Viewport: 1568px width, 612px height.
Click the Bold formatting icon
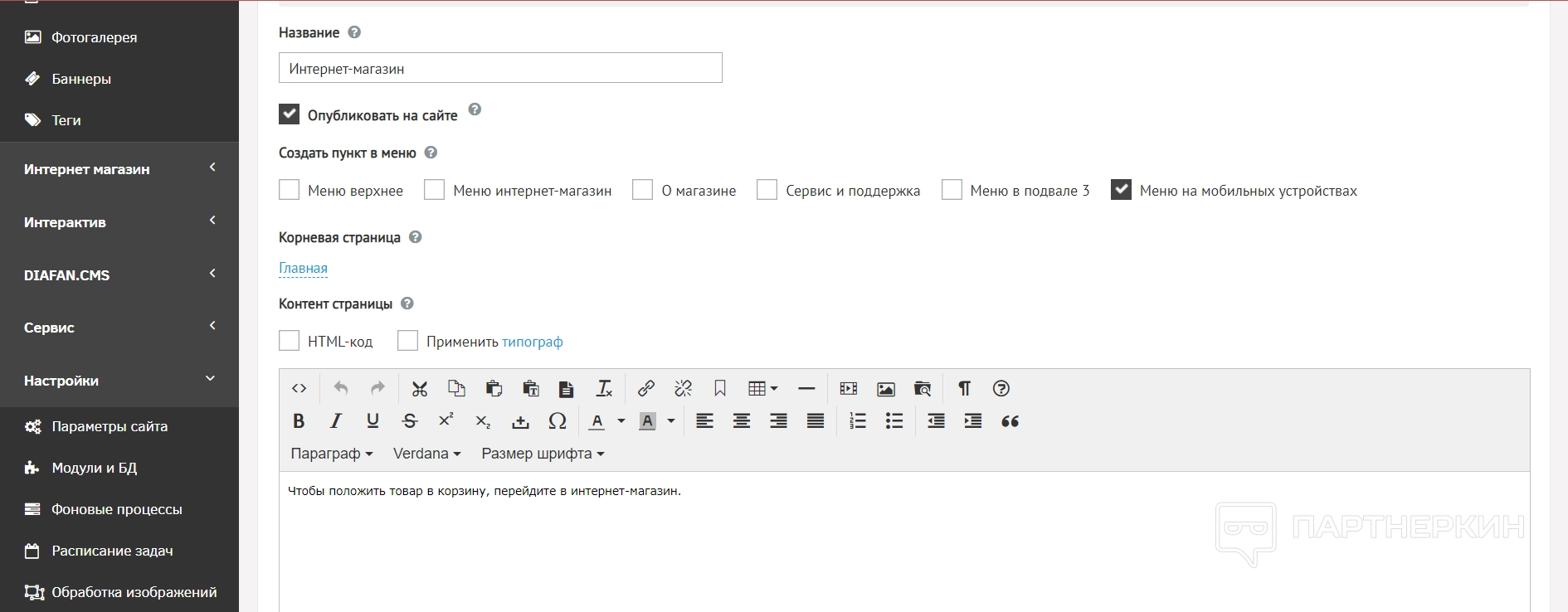tap(299, 421)
